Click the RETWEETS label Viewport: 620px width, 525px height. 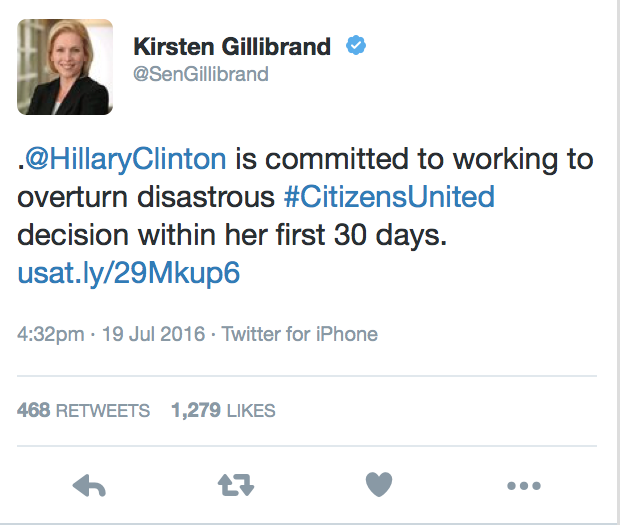click(x=103, y=410)
